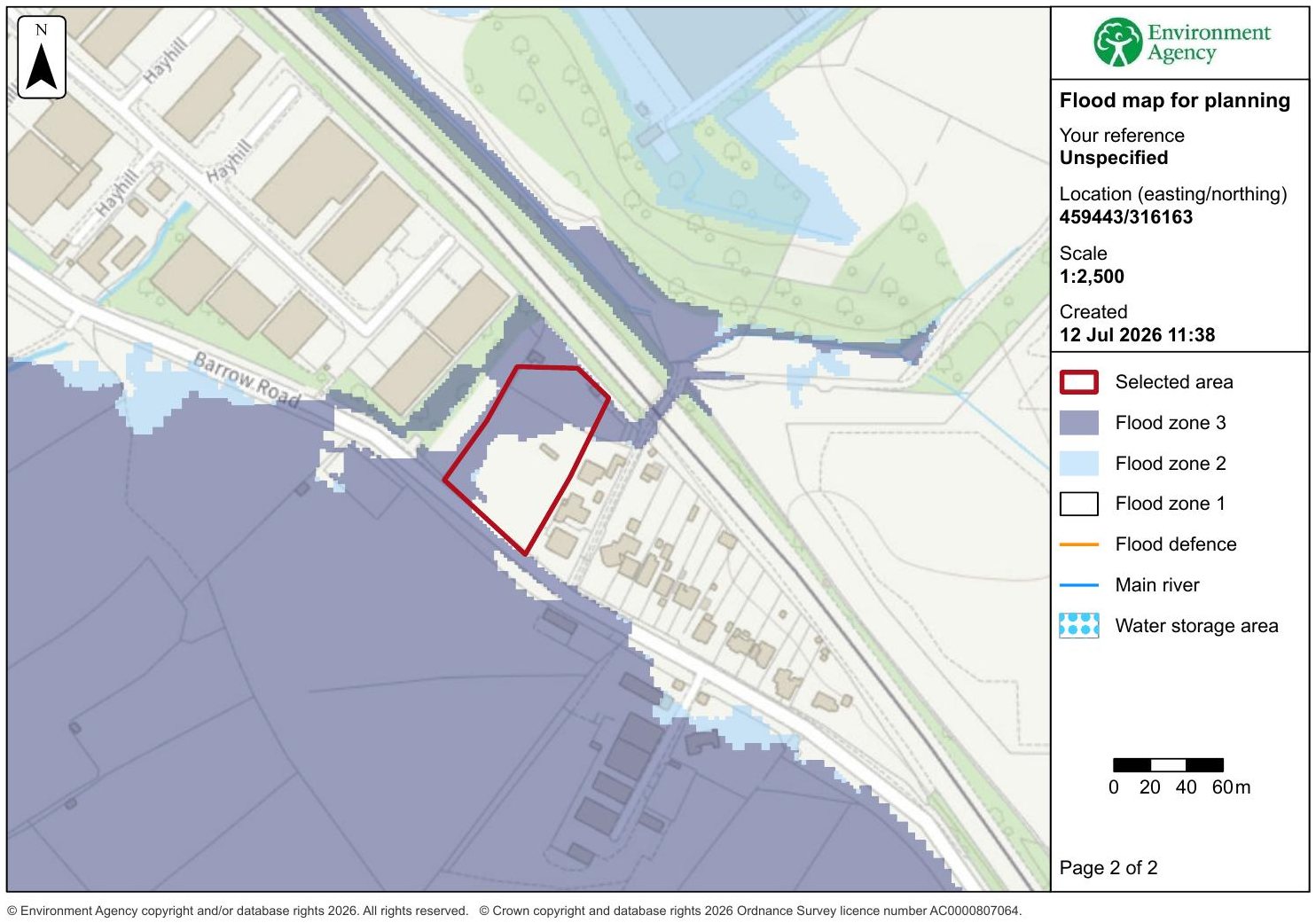This screenshot has height=923, width=1316.
Task: Click the 'Water storage area' legend text
Action: pos(1197,626)
